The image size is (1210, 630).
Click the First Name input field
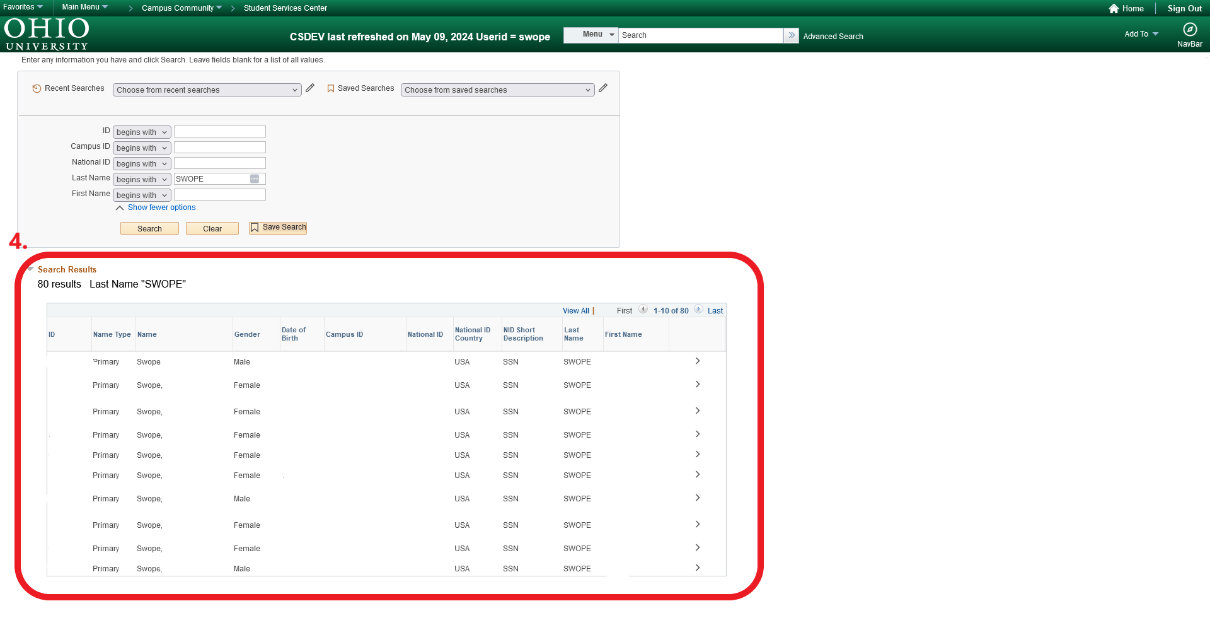click(219, 195)
